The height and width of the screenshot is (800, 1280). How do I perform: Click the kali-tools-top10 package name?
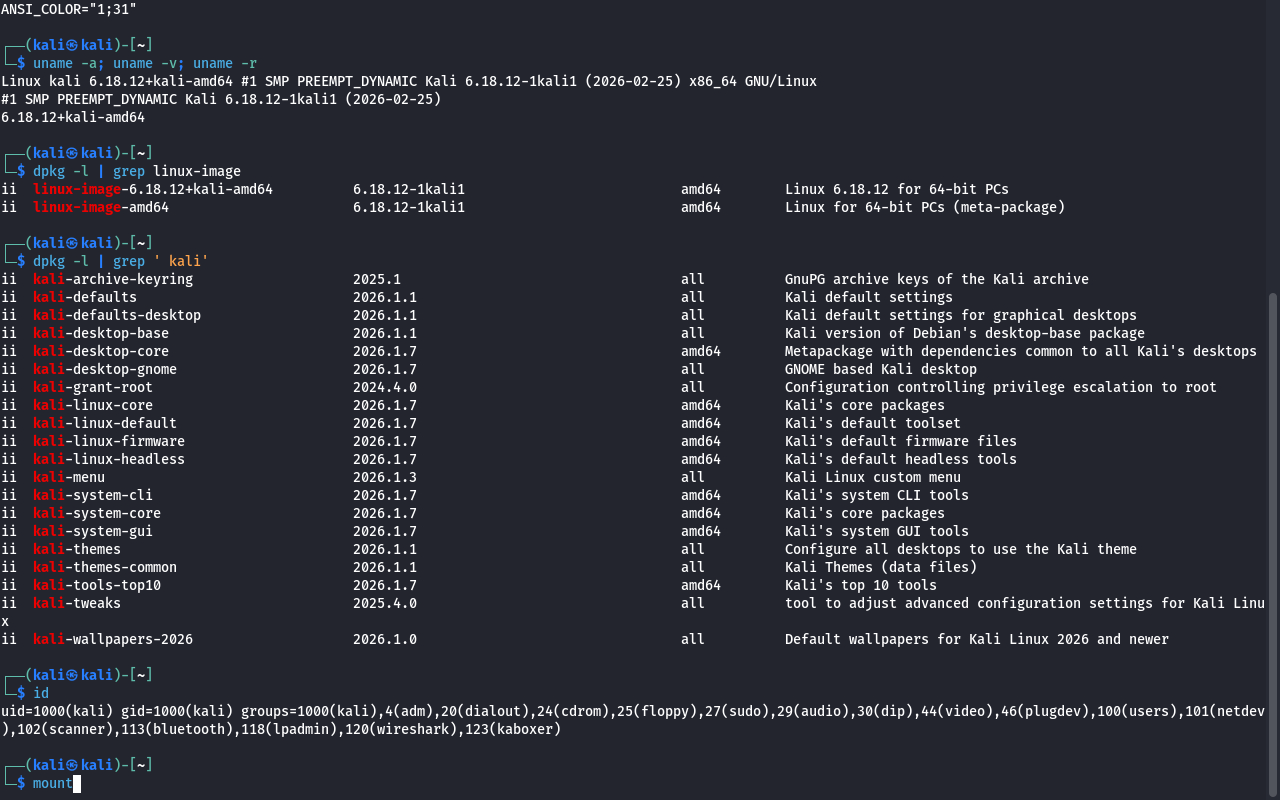click(96, 585)
